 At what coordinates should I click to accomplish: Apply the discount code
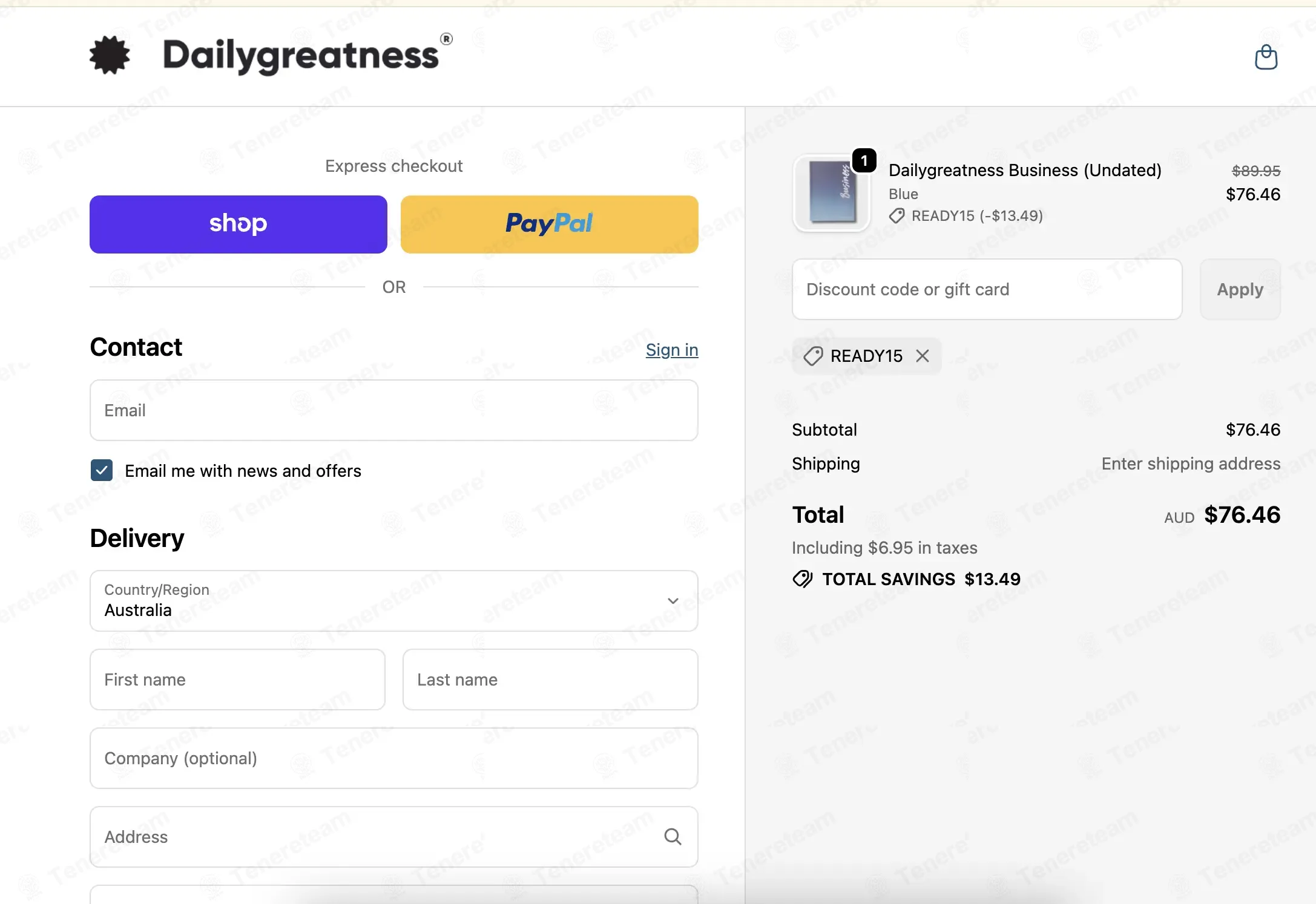(1240, 289)
